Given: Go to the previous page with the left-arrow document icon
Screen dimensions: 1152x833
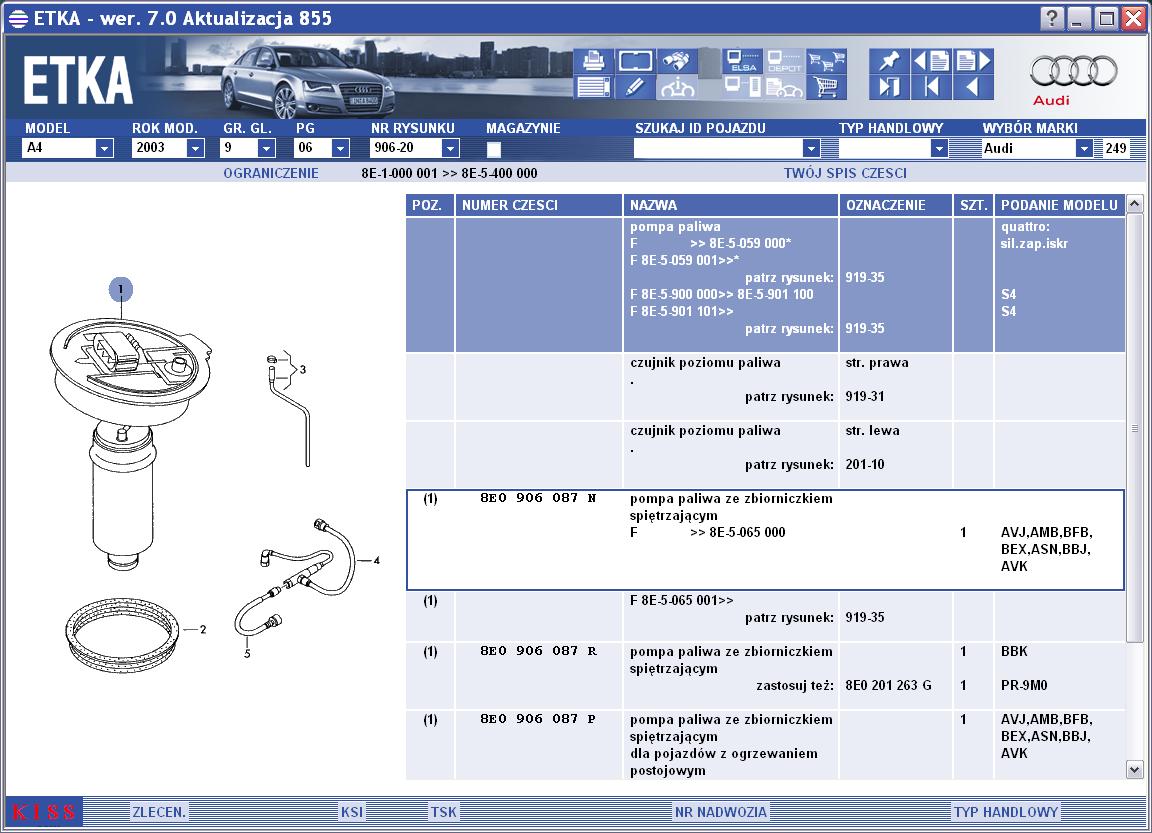Looking at the screenshot, I should (931, 61).
